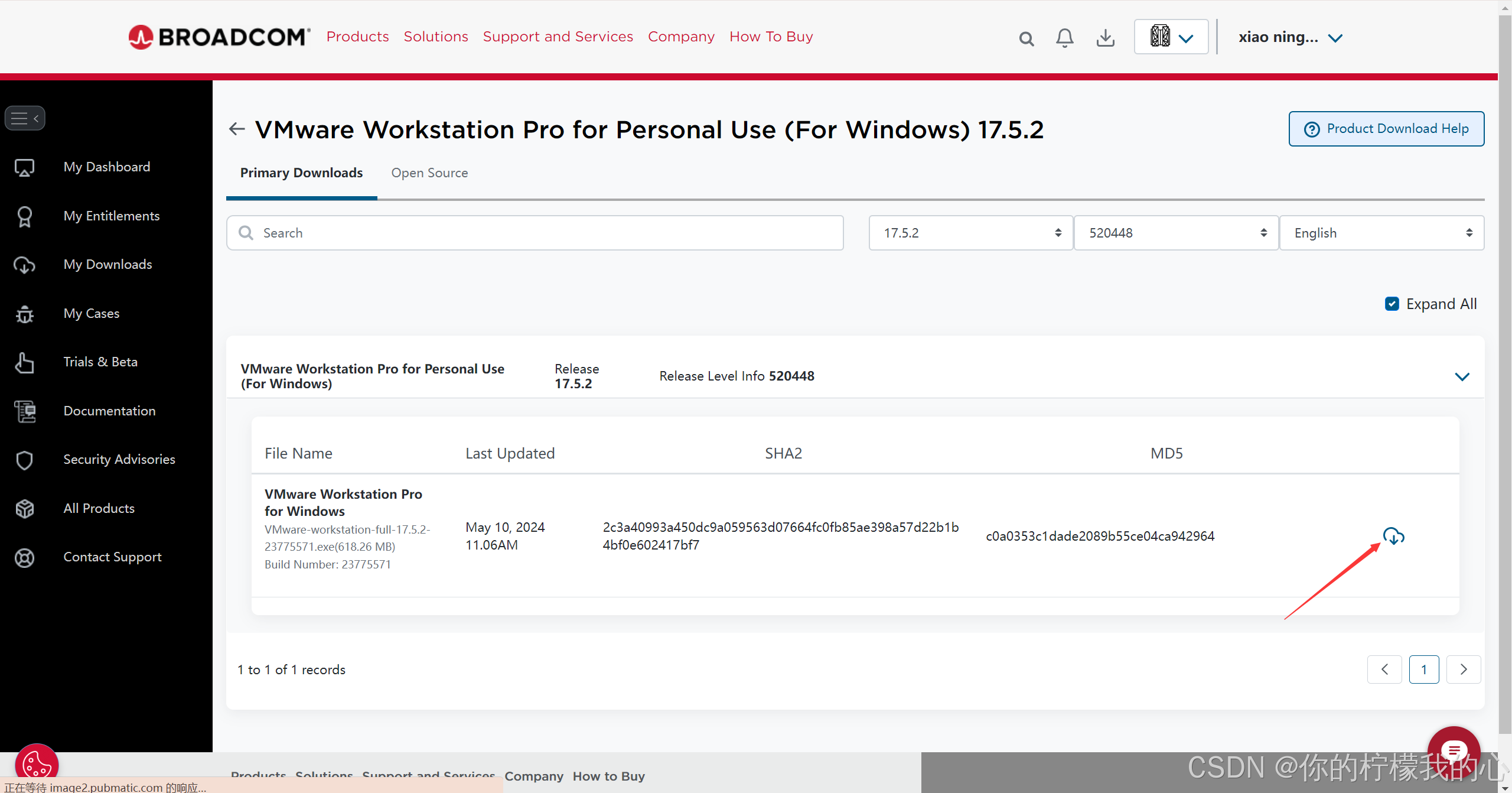Open notifications bell icon
This screenshot has height=793, width=1512.
(x=1064, y=38)
